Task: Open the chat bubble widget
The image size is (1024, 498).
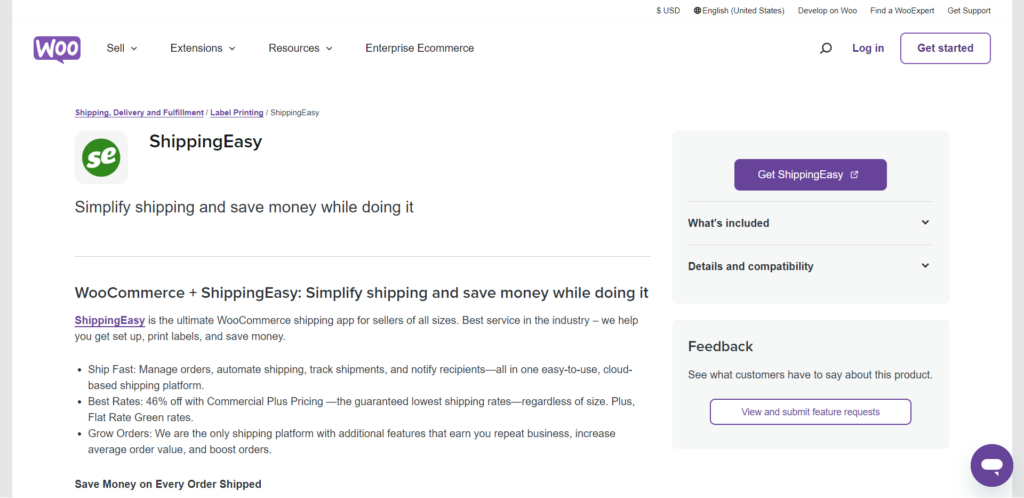Action: point(991,465)
